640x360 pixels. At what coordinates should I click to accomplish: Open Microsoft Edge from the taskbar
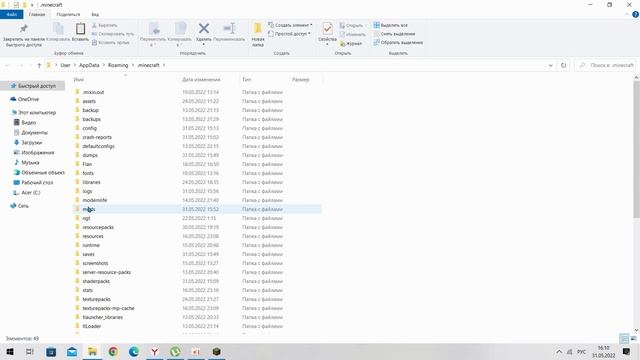pos(134,351)
